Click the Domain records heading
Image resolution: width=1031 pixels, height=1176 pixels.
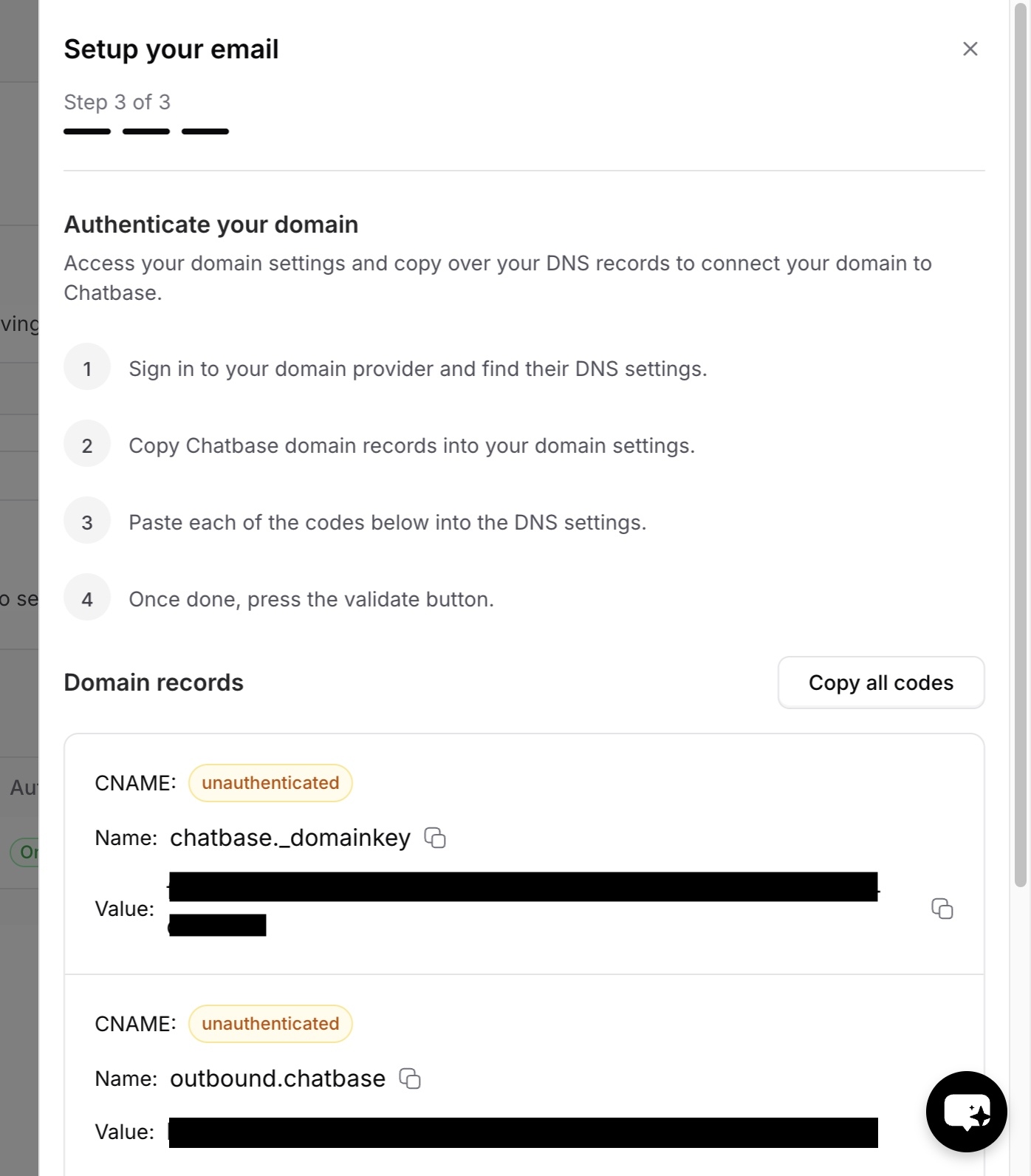[x=154, y=682]
